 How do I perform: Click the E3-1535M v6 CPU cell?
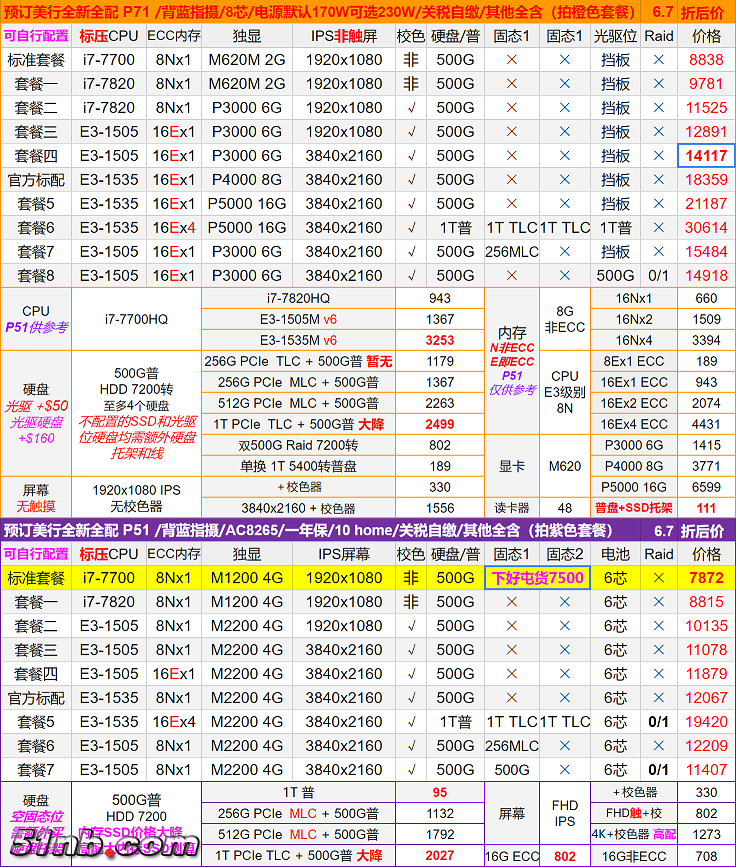click(x=299, y=339)
